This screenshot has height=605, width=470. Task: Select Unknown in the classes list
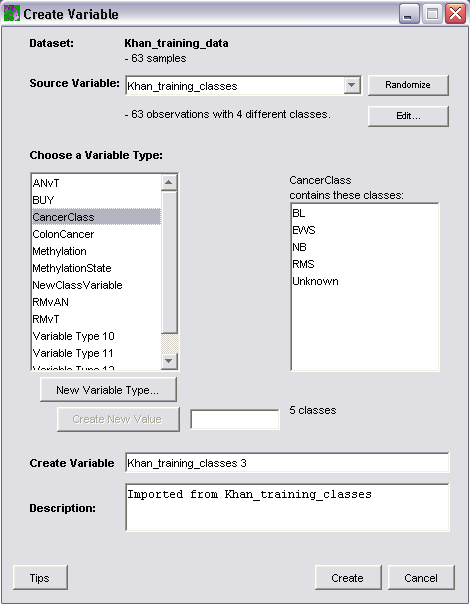coord(315,281)
